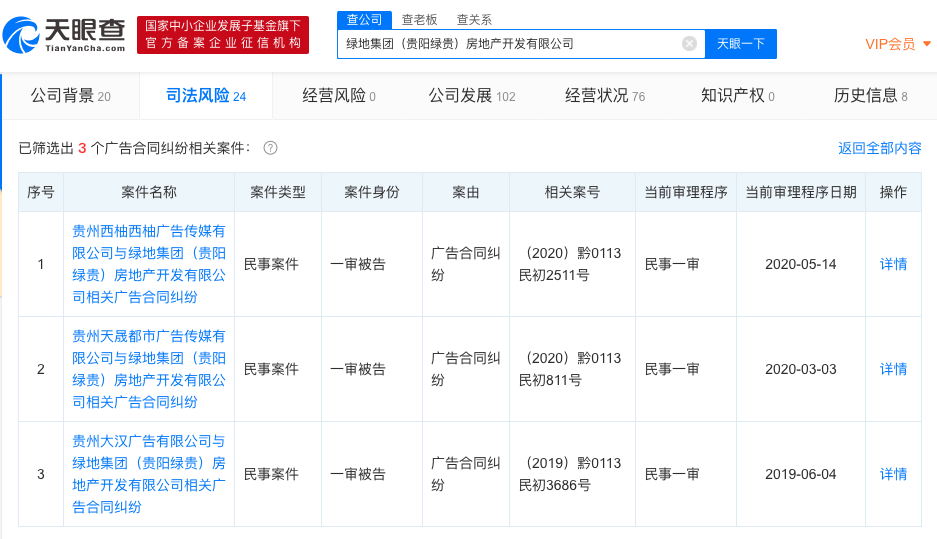Open the 经营风险 0 tab

pos(339,96)
